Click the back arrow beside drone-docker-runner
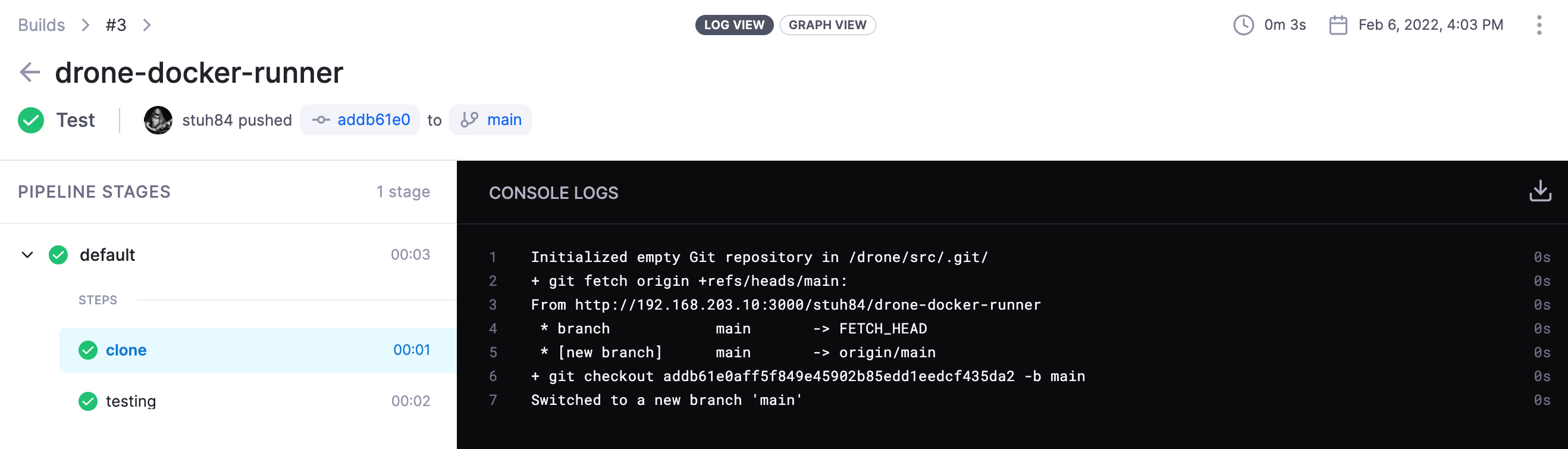The height and width of the screenshot is (449, 1568). [29, 72]
